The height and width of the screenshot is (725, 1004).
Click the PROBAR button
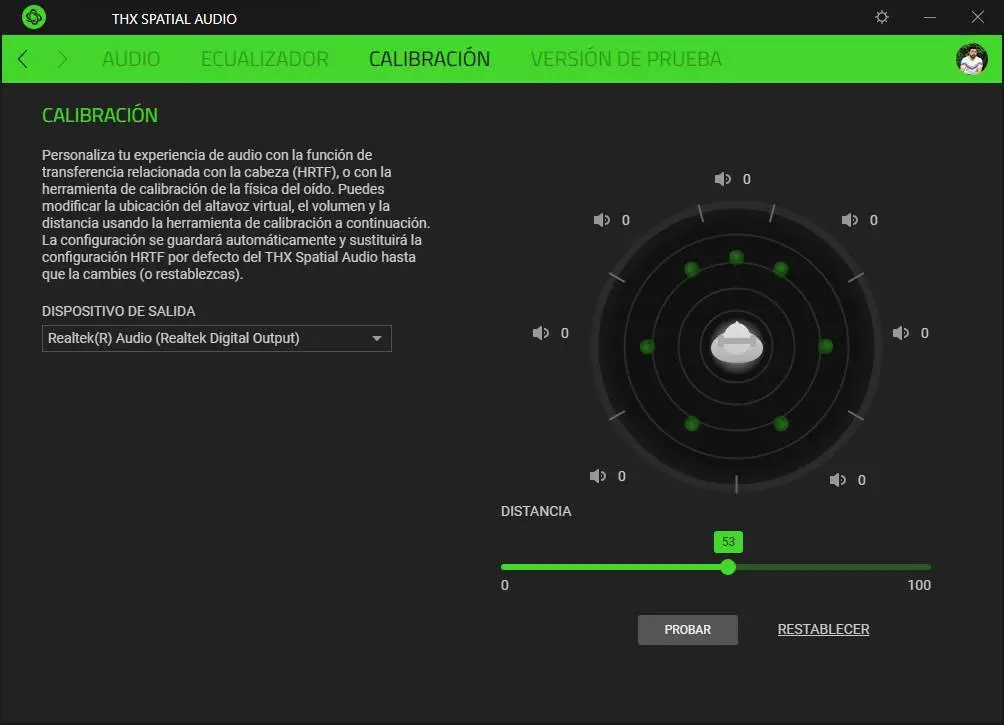click(x=688, y=630)
